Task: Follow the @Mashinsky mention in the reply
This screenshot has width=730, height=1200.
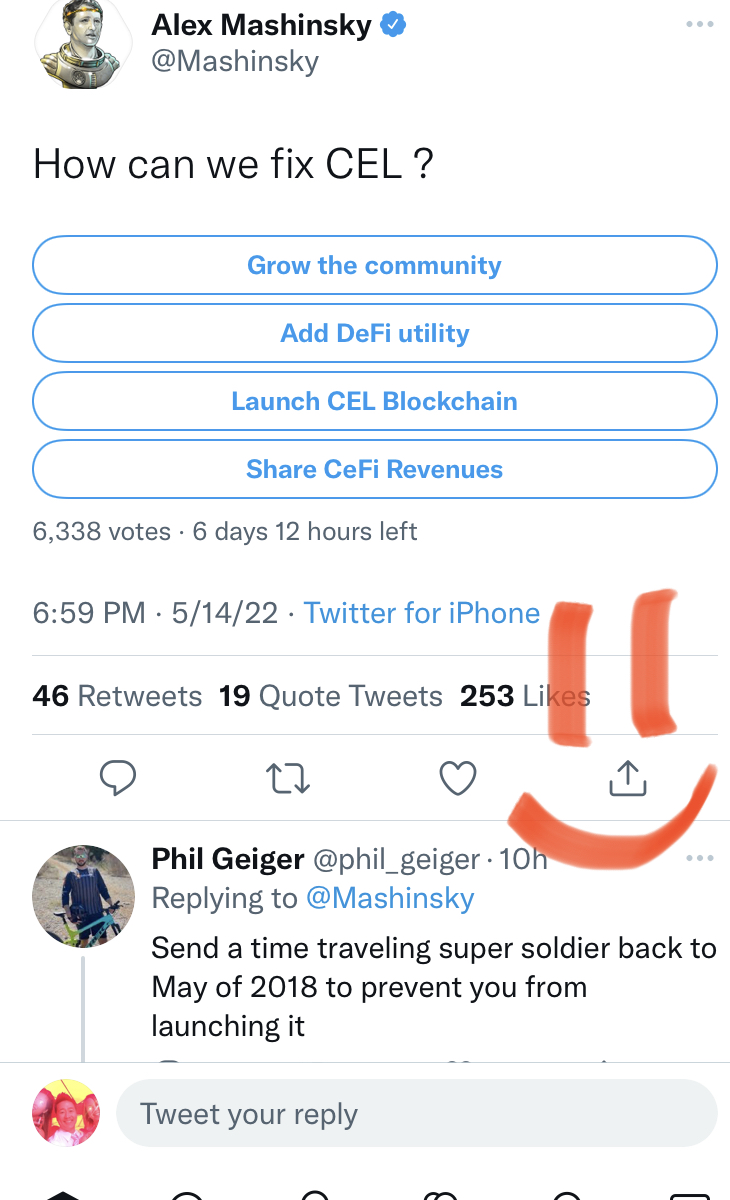Action: click(390, 898)
